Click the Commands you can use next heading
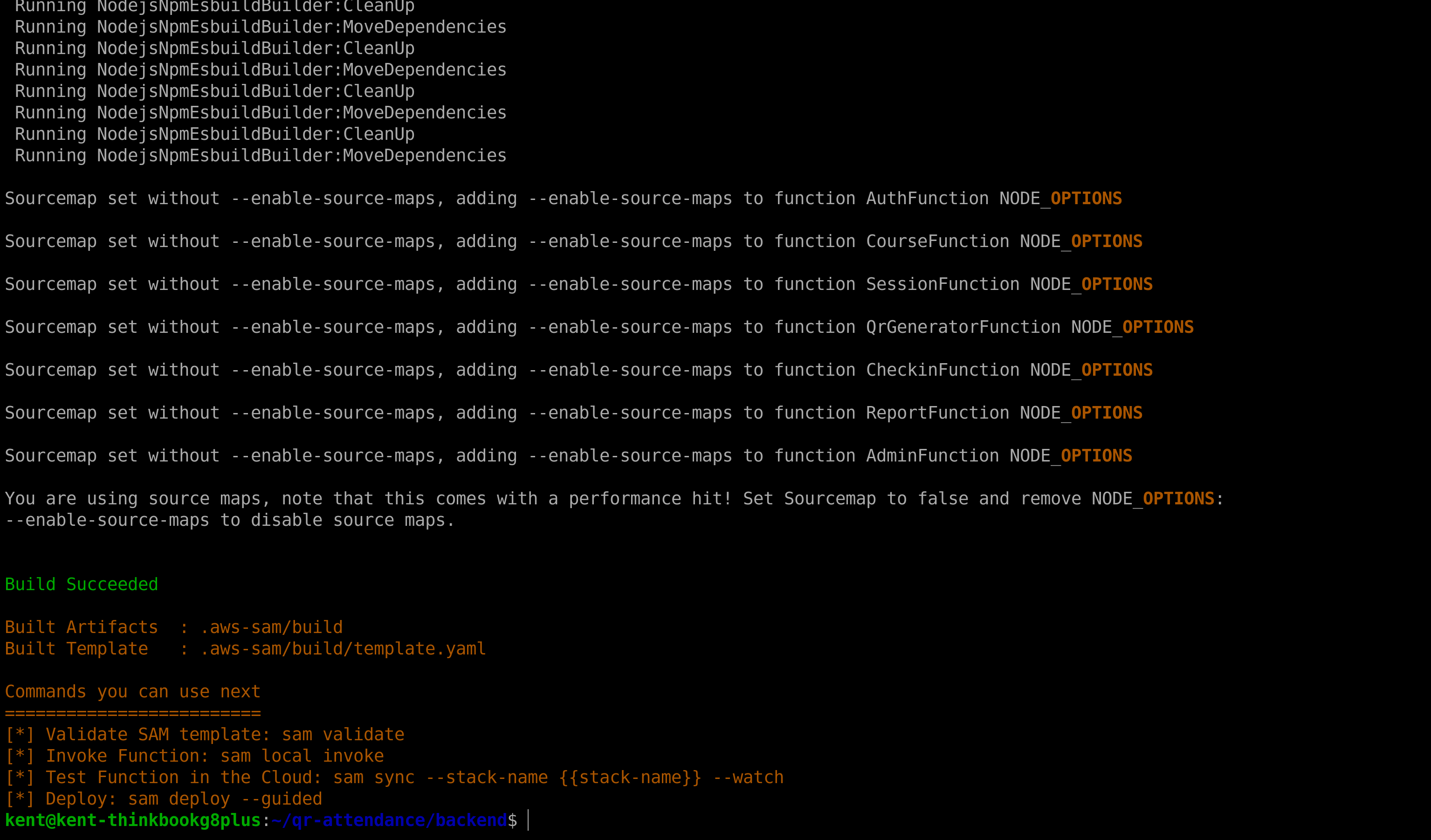1431x840 pixels. click(132, 692)
